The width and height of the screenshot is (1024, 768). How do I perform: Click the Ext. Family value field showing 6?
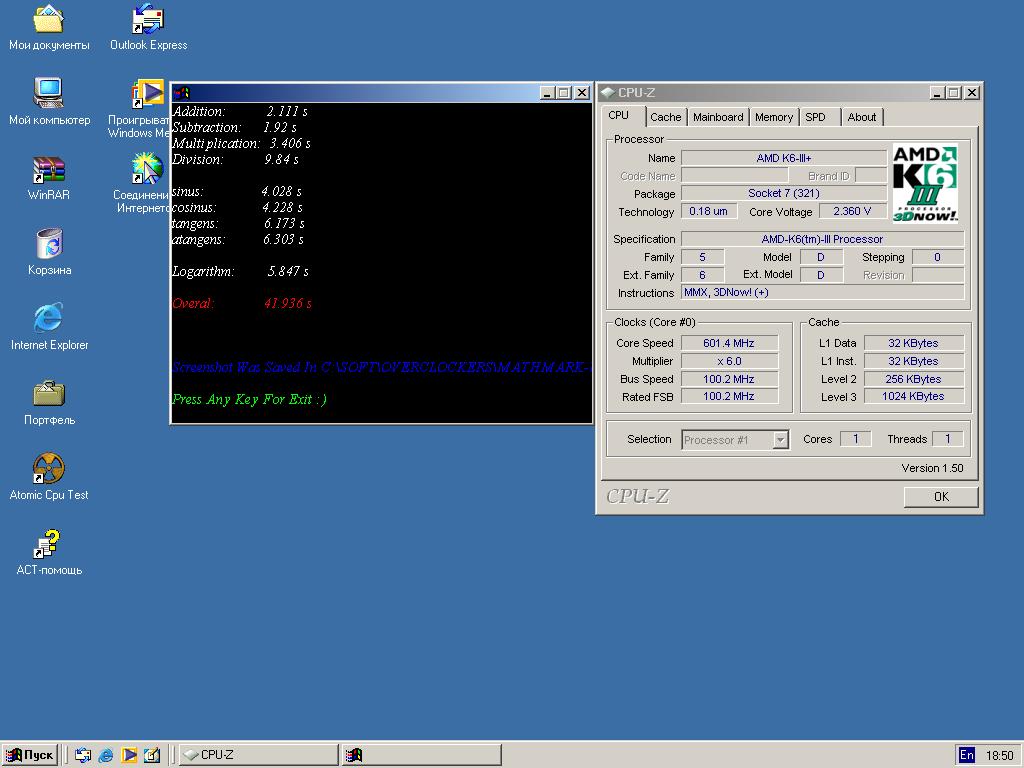tap(703, 275)
